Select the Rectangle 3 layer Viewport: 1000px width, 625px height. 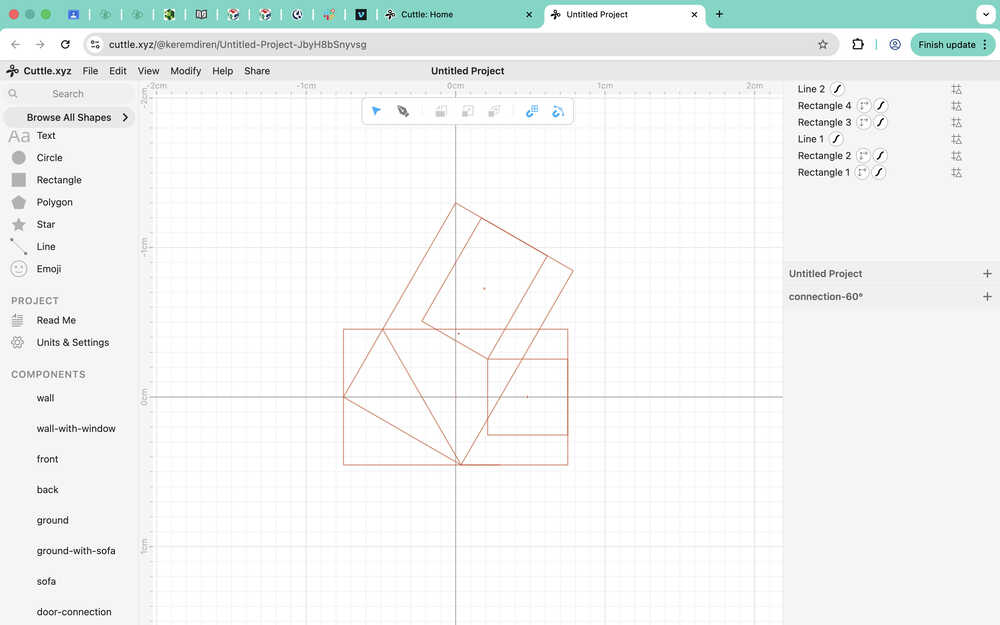pos(824,122)
